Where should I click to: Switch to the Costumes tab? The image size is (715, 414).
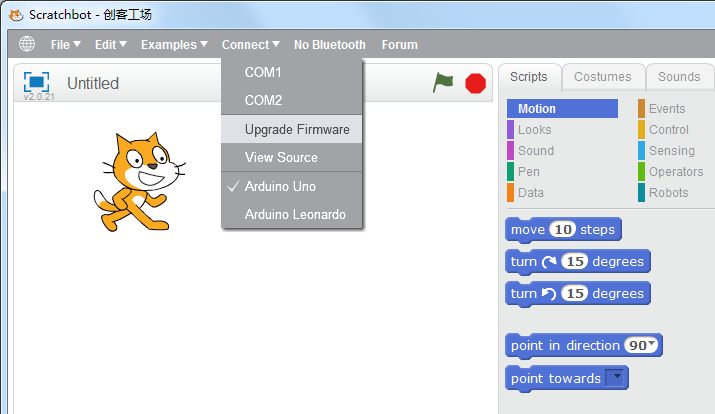(x=603, y=77)
